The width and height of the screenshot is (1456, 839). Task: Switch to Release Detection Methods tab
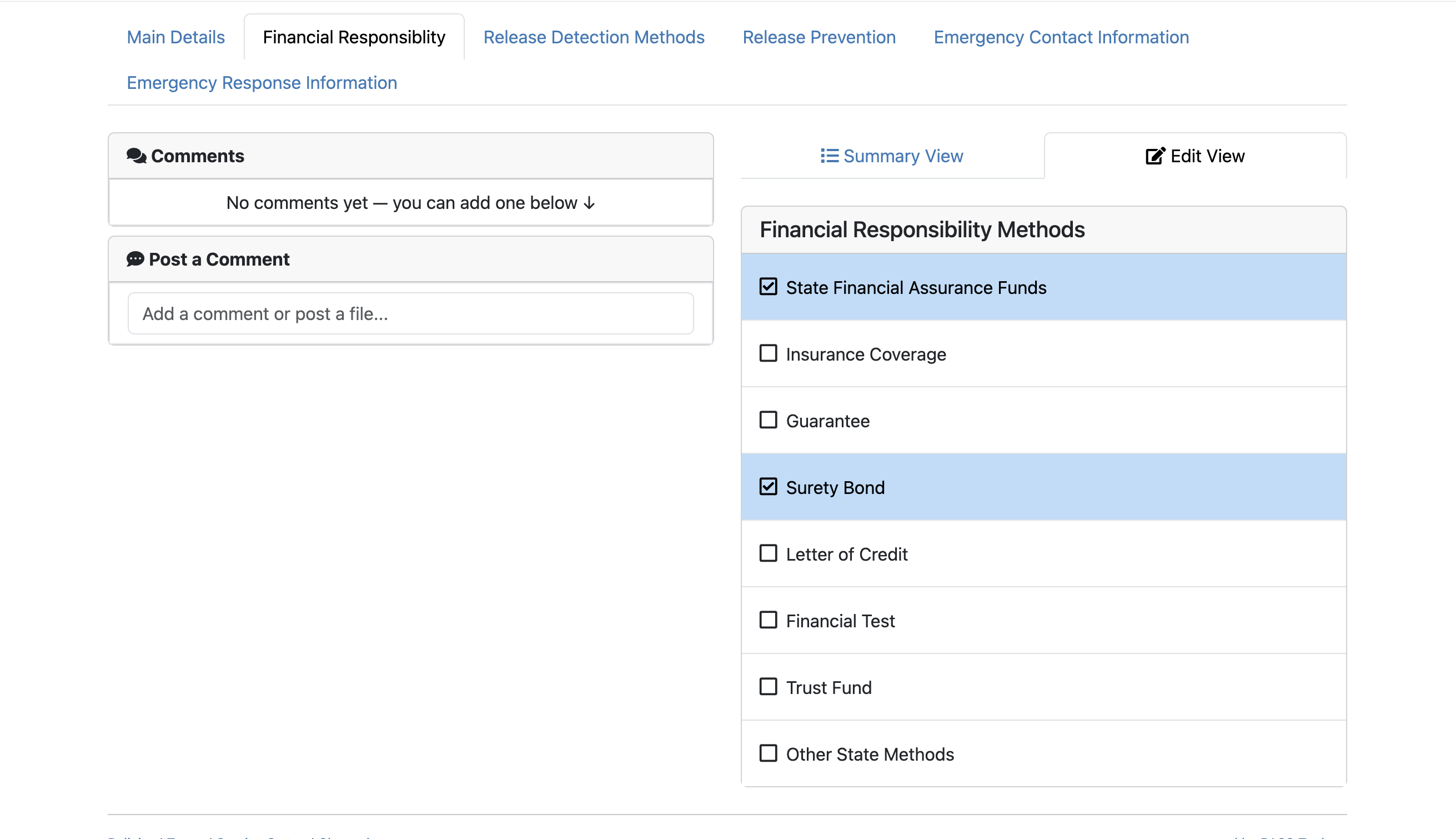click(x=594, y=37)
